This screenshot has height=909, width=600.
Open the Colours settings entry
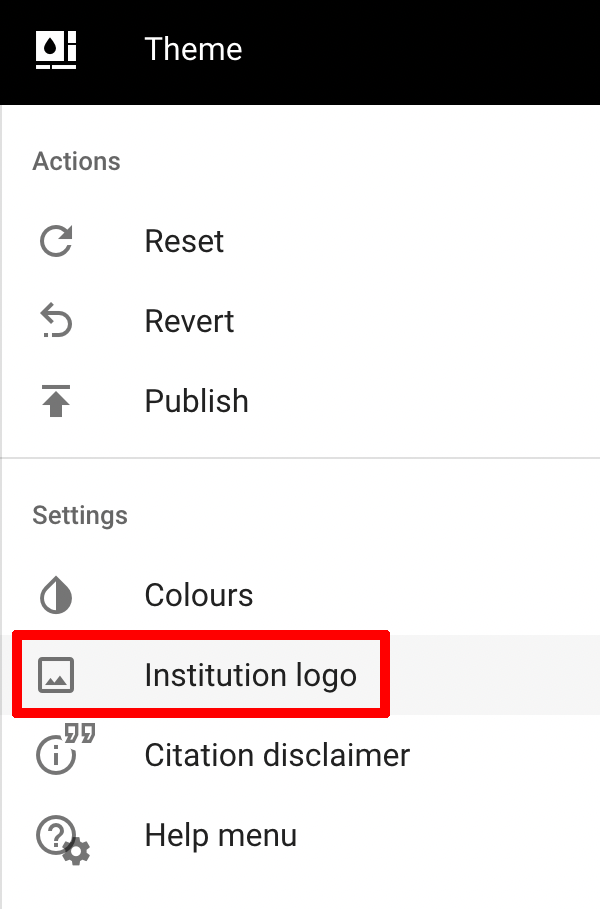tap(199, 595)
